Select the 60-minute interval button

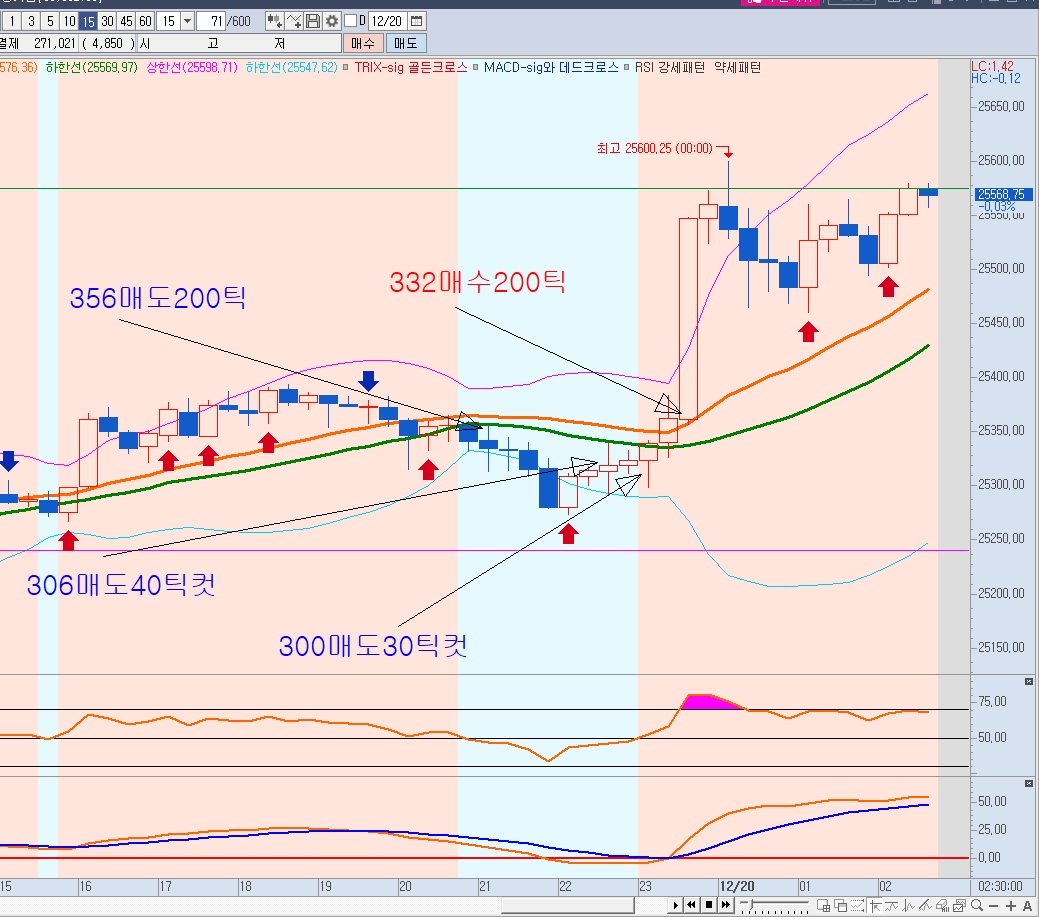coord(145,21)
